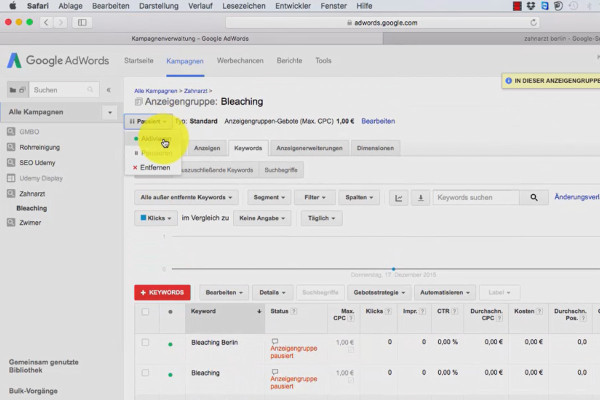Click the Udemy Display campaign icon
The width and height of the screenshot is (600, 400).
tap(11, 178)
